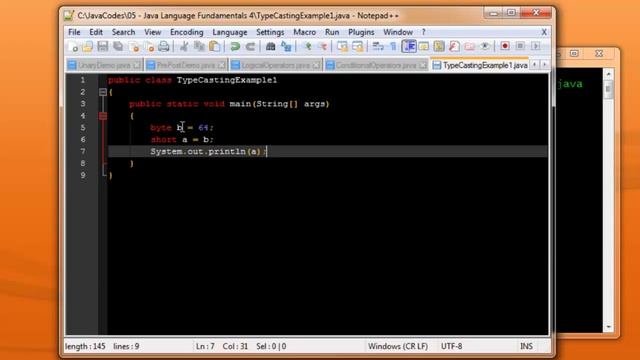This screenshot has height=360, width=640.
Task: Print the document using printer icon
Action: click(164, 47)
